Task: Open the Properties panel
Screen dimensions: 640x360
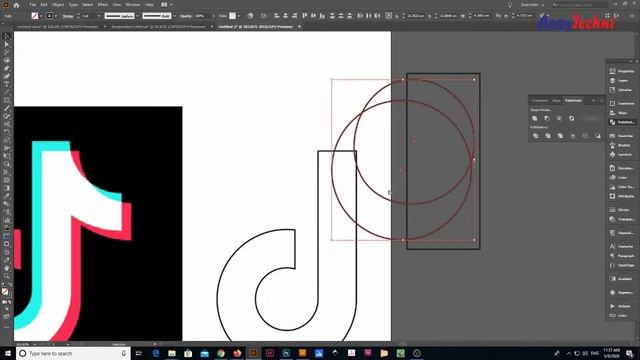Action: tap(622, 71)
